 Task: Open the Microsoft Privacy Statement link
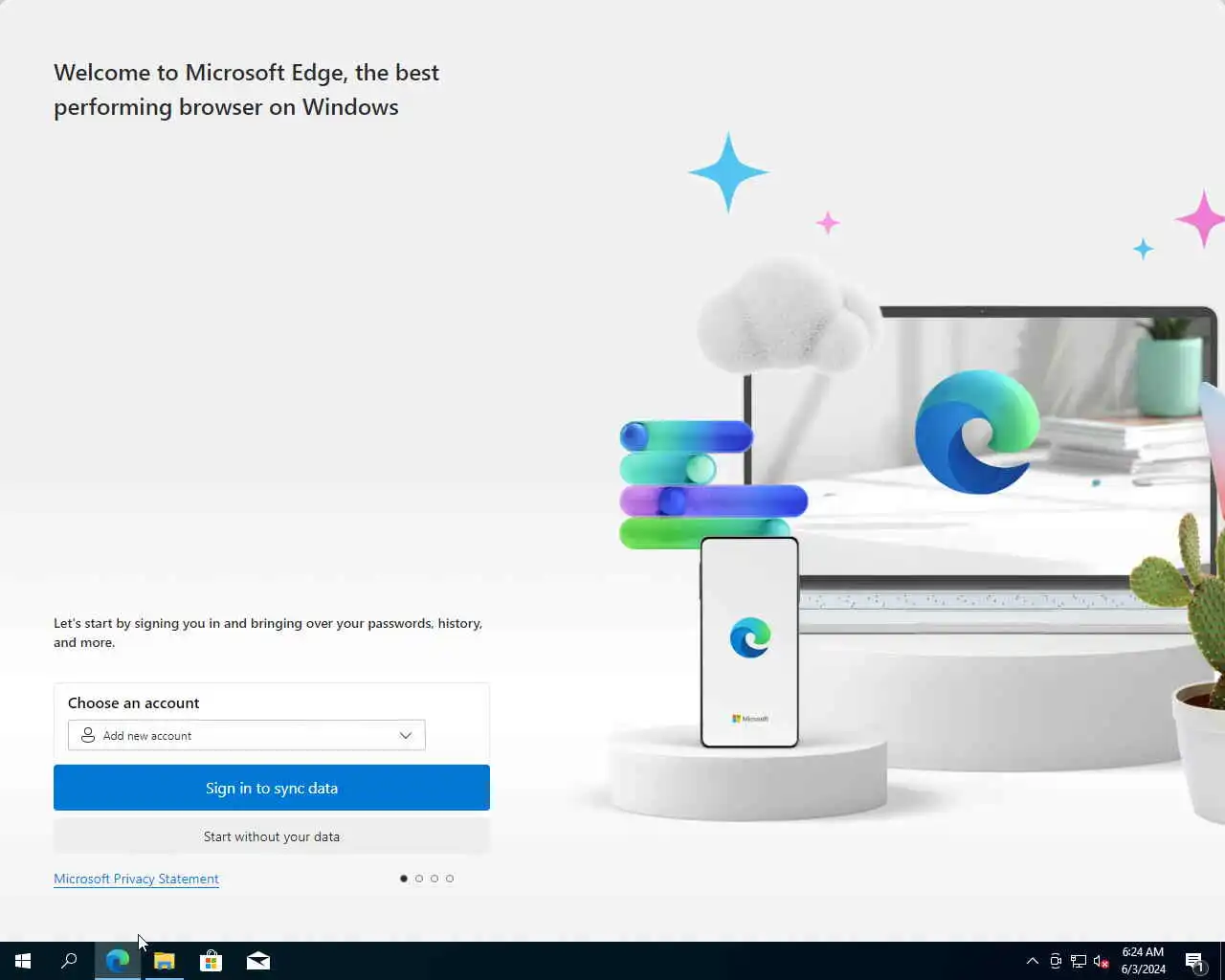click(136, 879)
